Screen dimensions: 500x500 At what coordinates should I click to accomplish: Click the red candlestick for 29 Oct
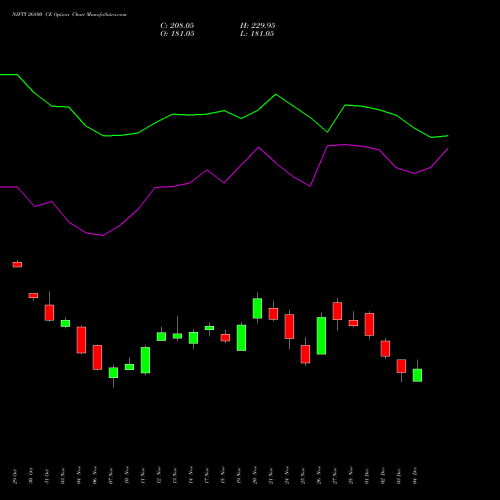[17, 264]
